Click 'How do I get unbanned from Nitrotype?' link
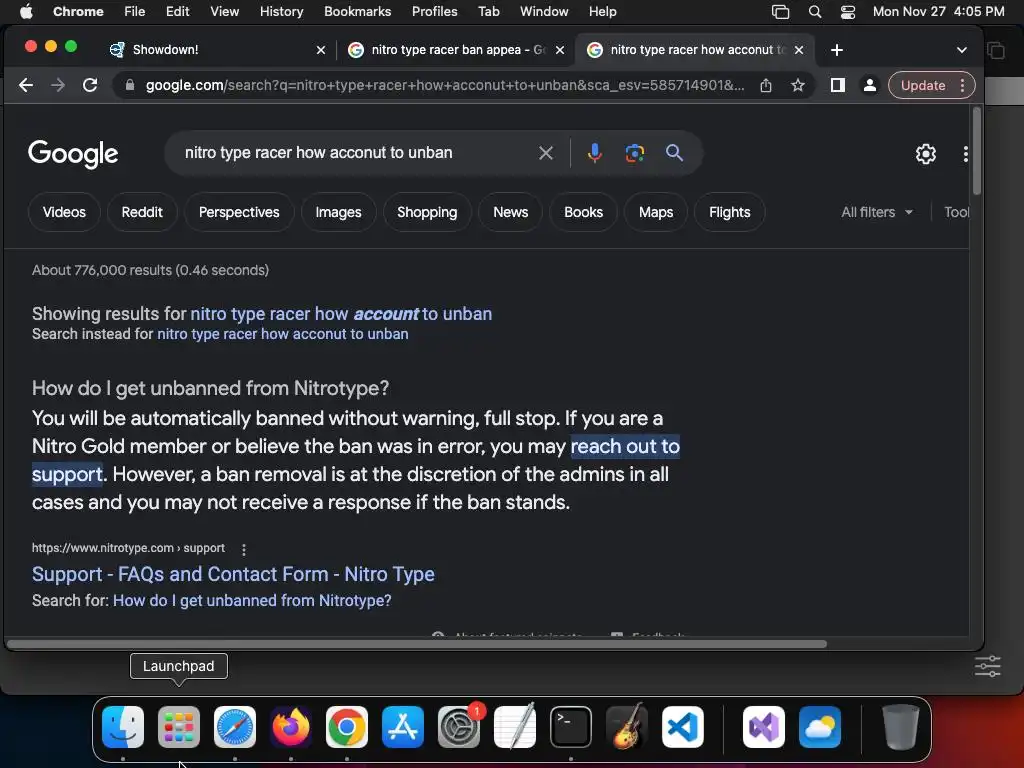This screenshot has width=1024, height=768. coord(252,600)
